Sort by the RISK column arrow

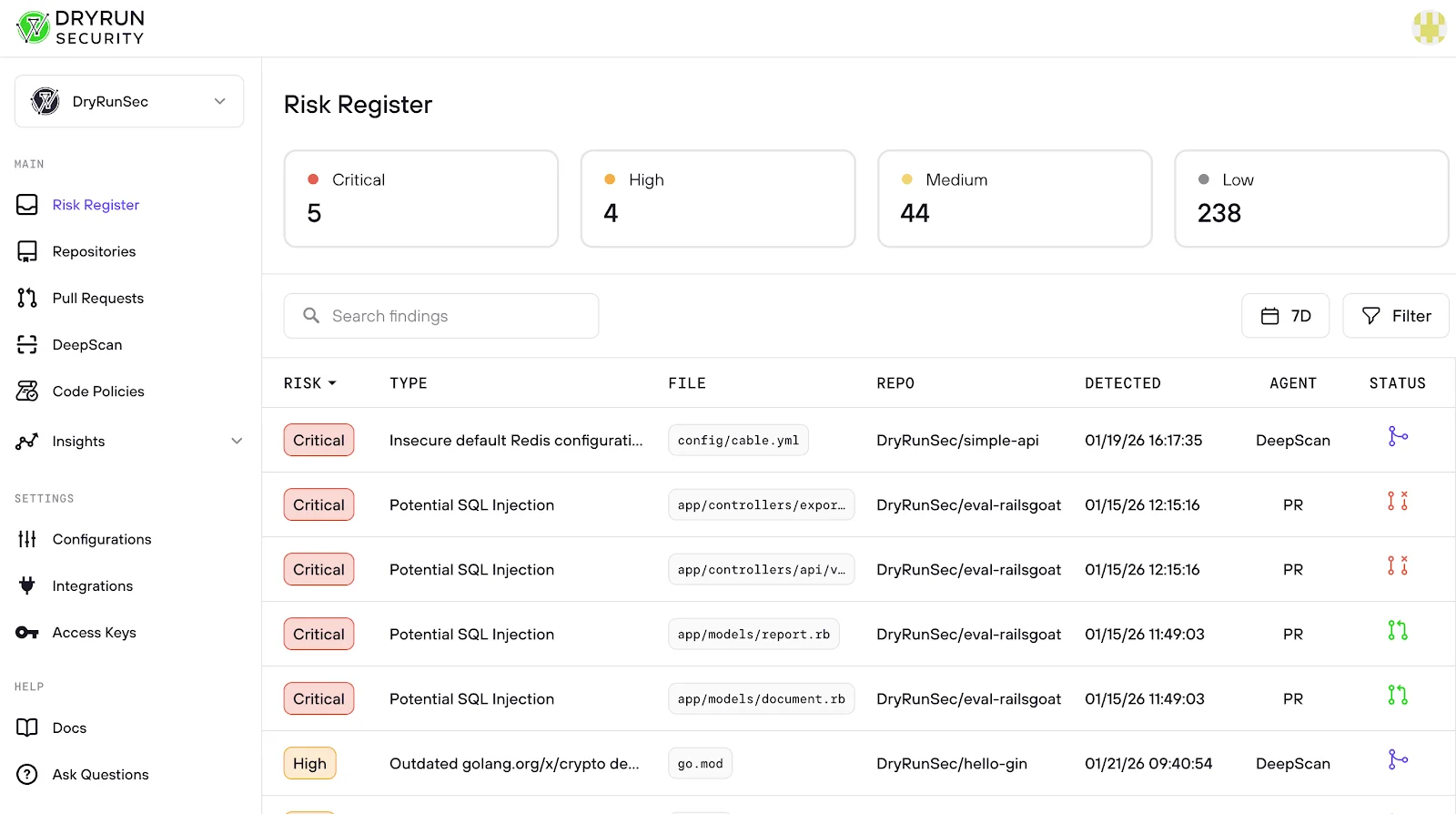[x=332, y=383]
